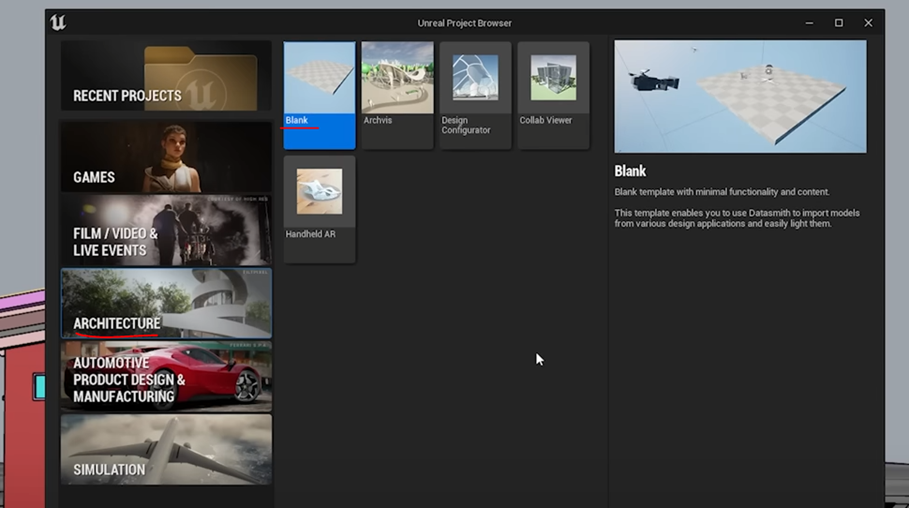This screenshot has width=909, height=508.
Task: Click the Blank heading in details panel
Action: tap(630, 171)
